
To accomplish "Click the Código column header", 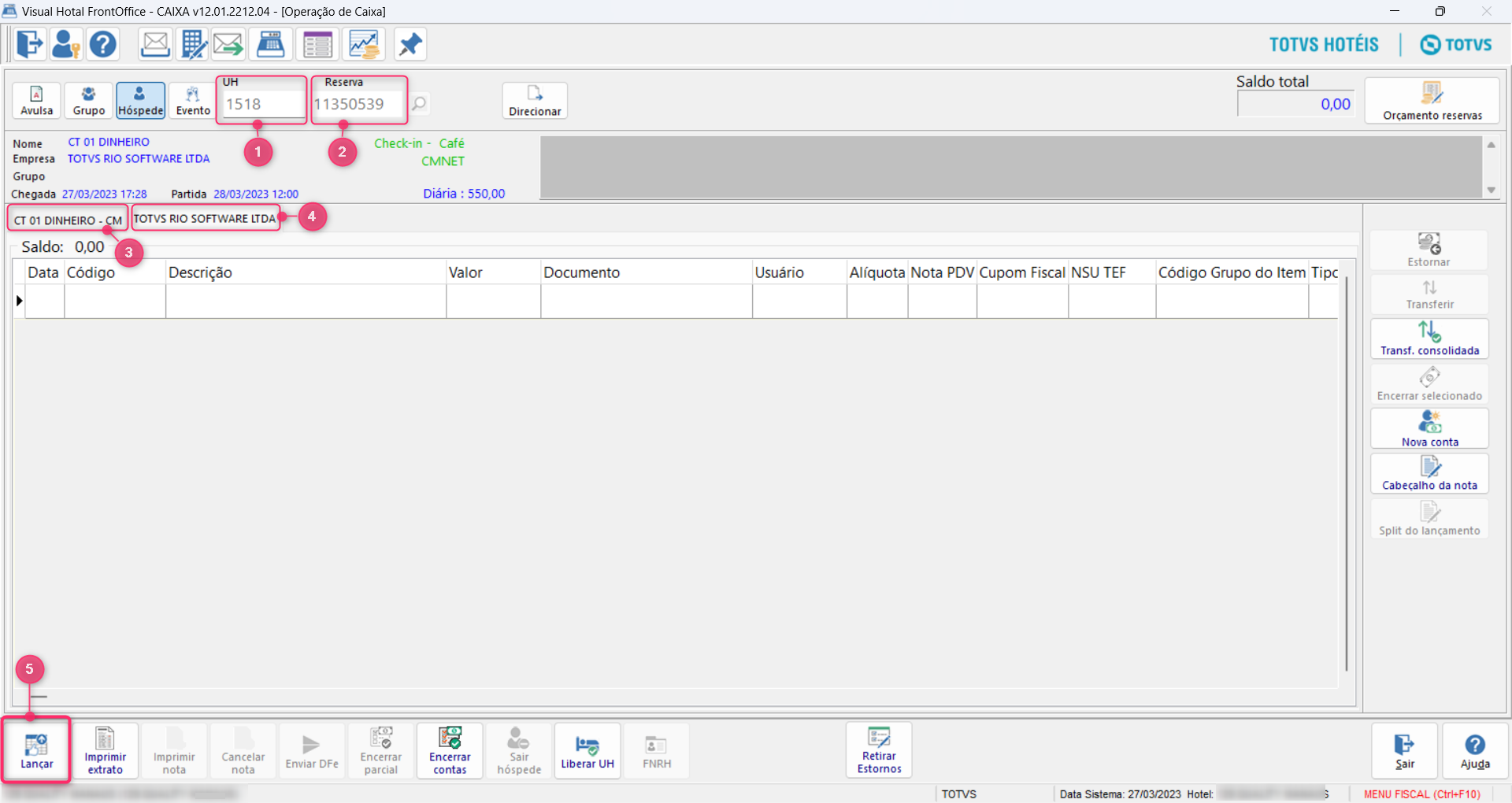I will pos(115,272).
